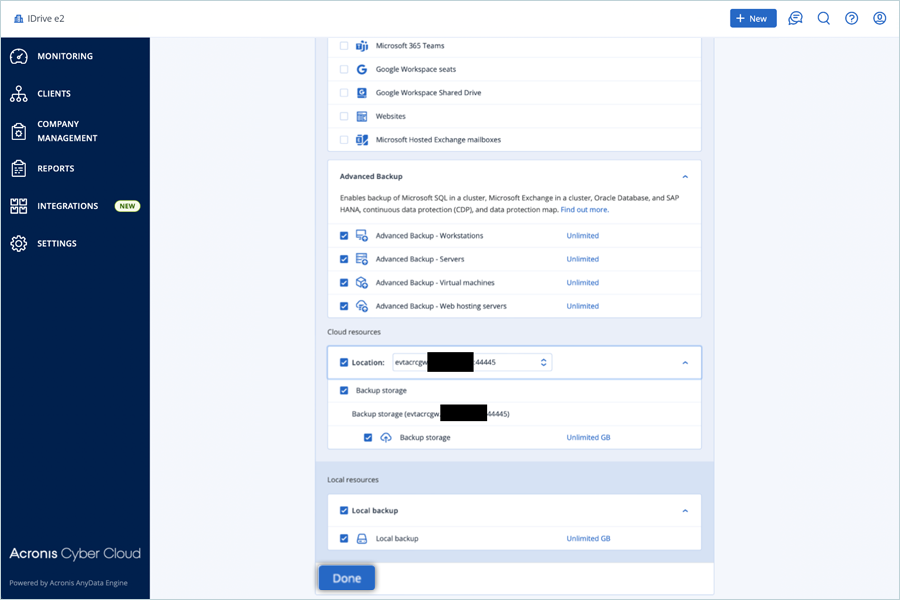Viewport: 900px width, 600px height.
Task: Open the chat messages icon in header
Action: coord(795,18)
